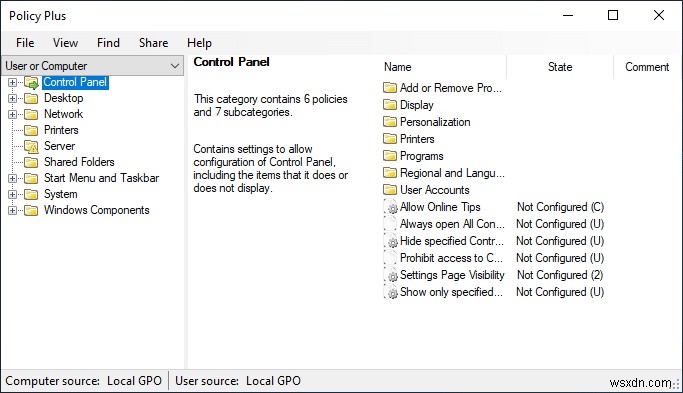Select the Settings Page Visibility policy name
The image size is (683, 393).
click(x=452, y=274)
